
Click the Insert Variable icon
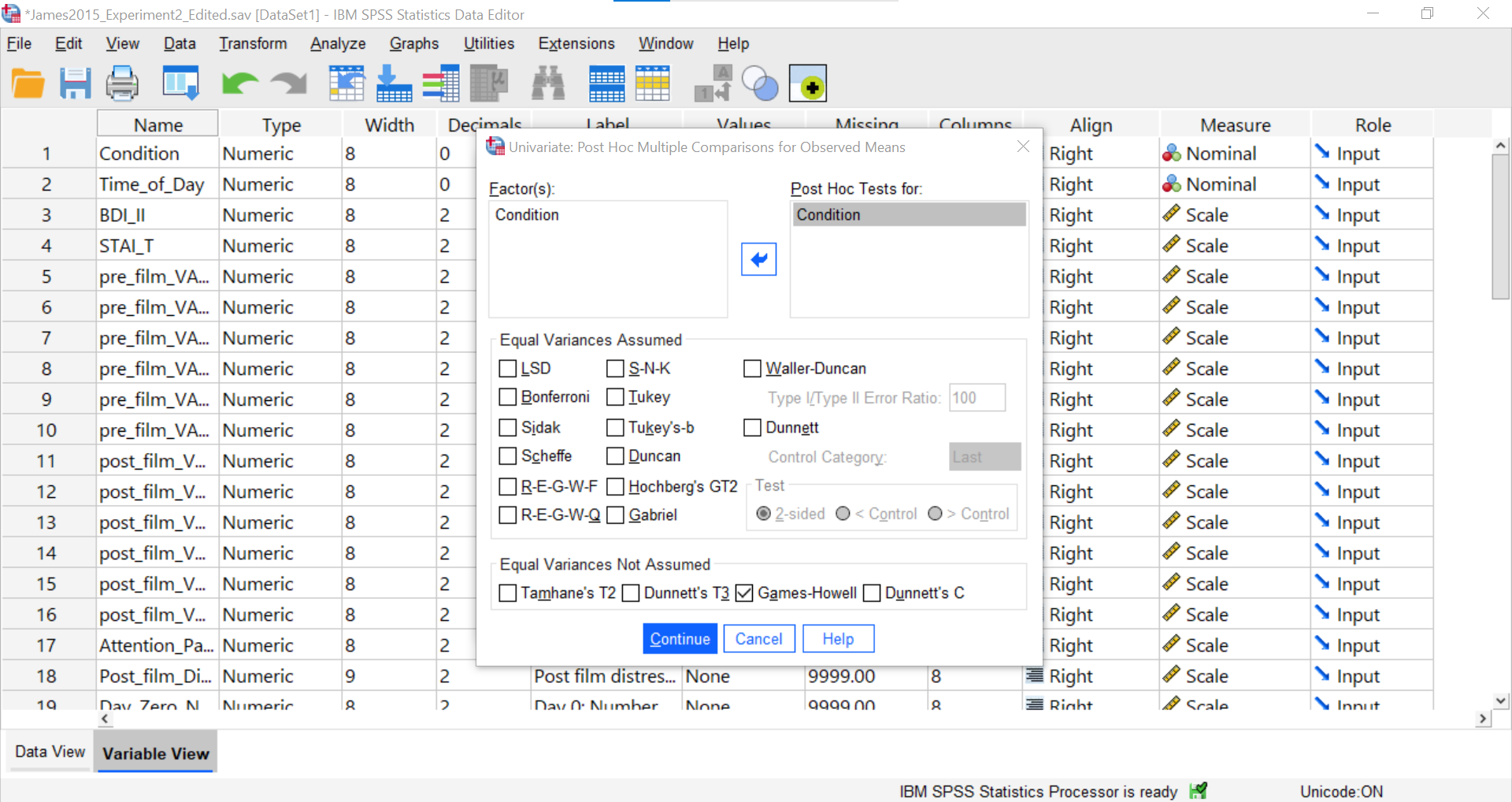653,84
